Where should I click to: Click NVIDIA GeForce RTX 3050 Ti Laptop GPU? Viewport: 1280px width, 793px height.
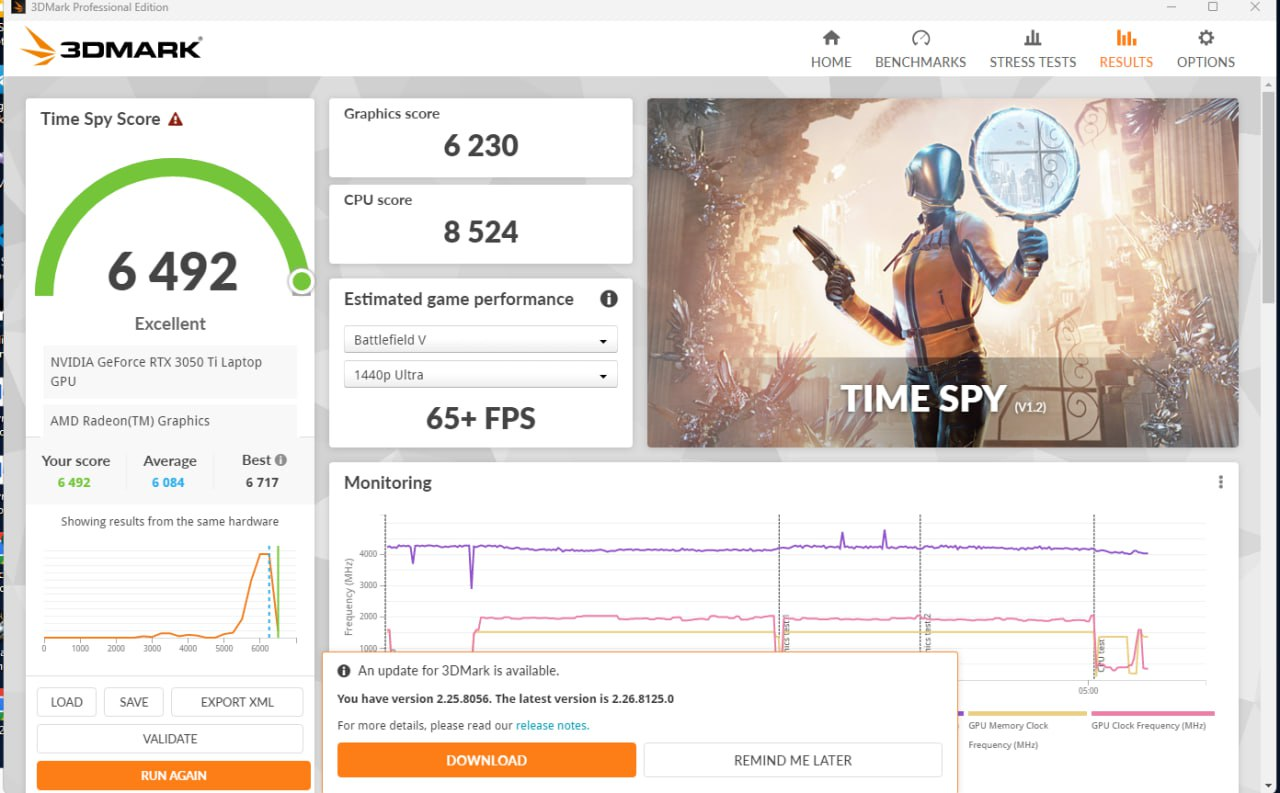pyautogui.click(x=171, y=371)
